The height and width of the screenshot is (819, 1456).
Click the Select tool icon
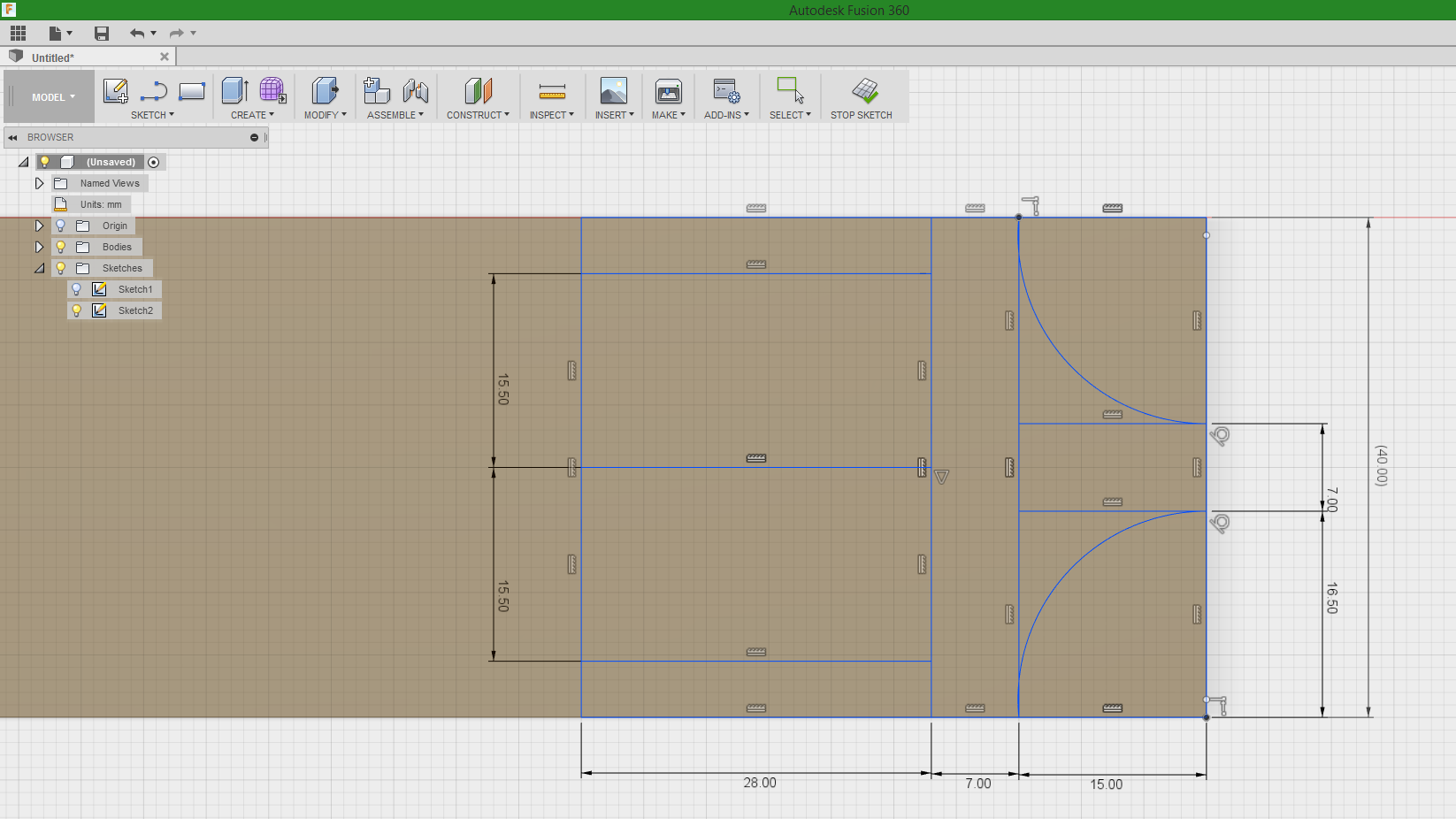point(790,90)
